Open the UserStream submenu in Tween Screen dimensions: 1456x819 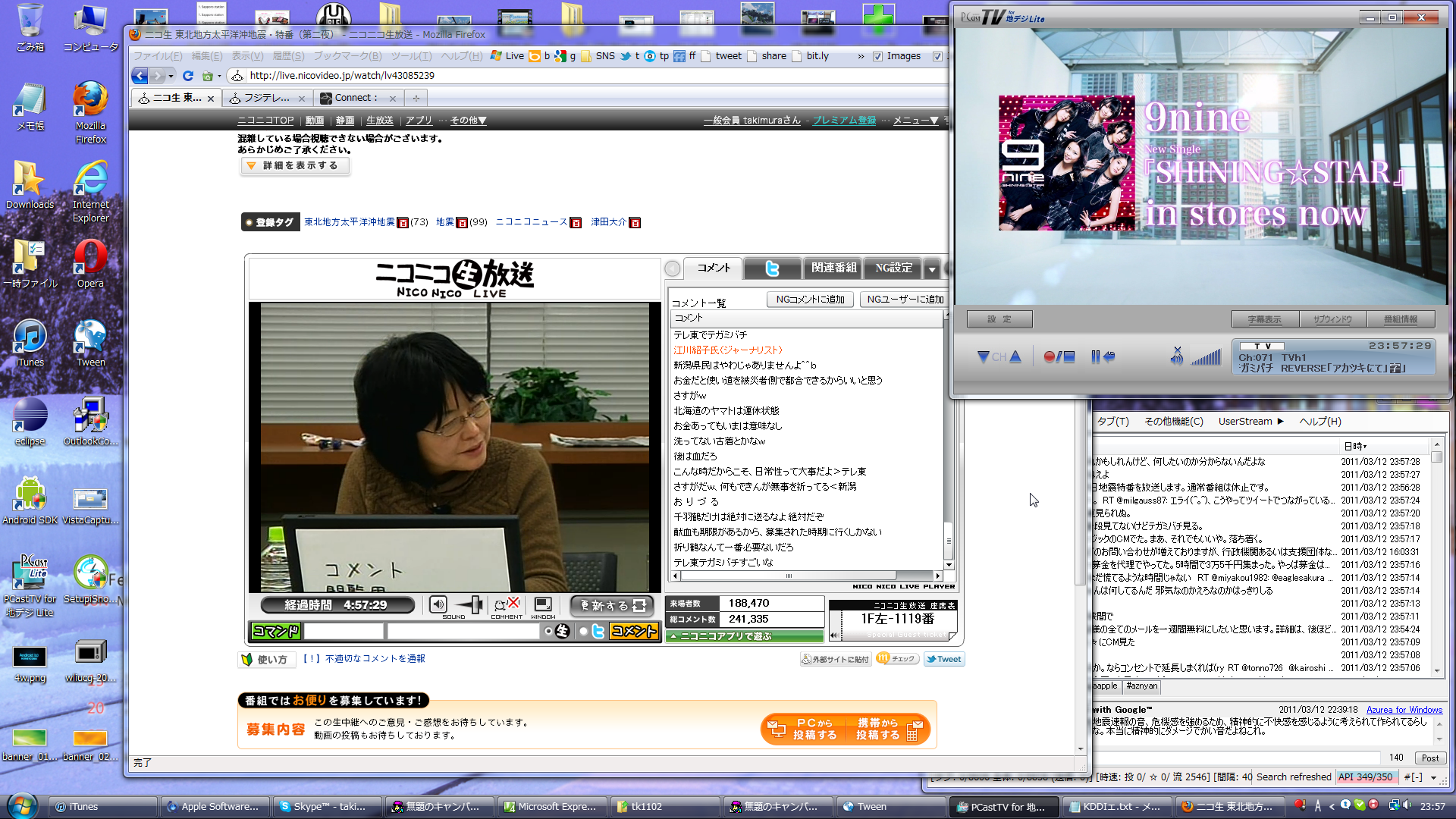(1250, 422)
